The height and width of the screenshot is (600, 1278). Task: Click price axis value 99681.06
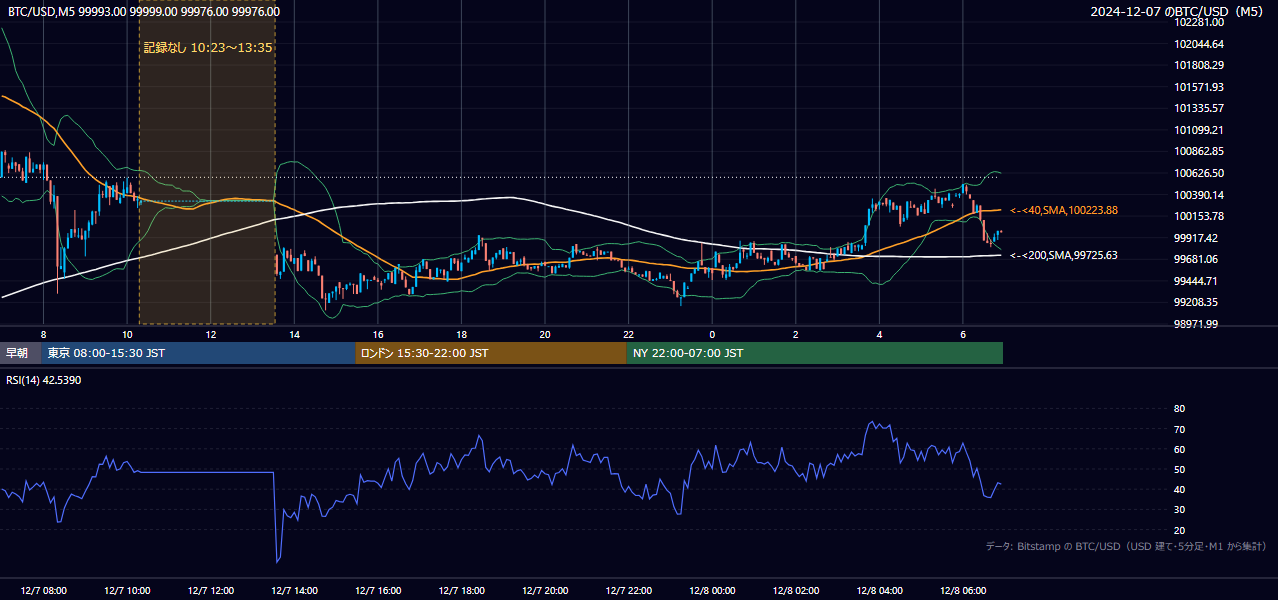[x=1196, y=259]
